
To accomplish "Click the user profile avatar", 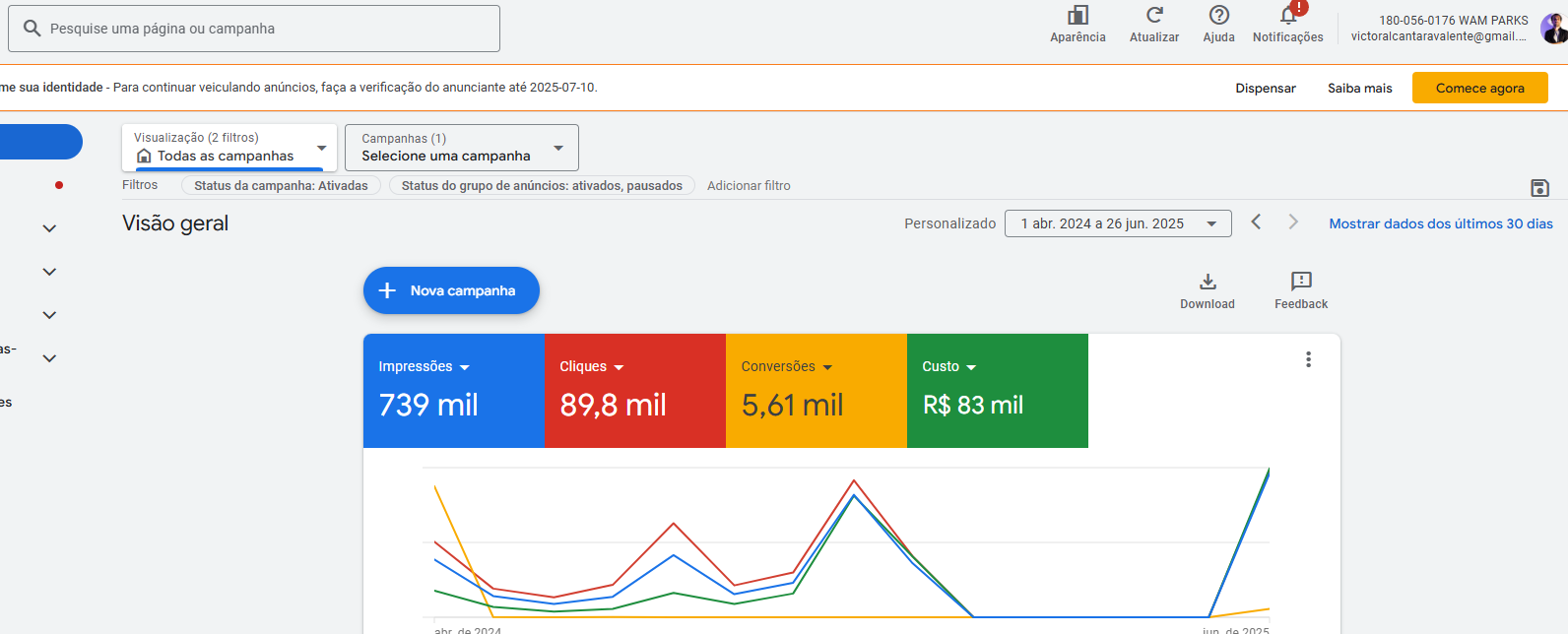I will [1553, 29].
